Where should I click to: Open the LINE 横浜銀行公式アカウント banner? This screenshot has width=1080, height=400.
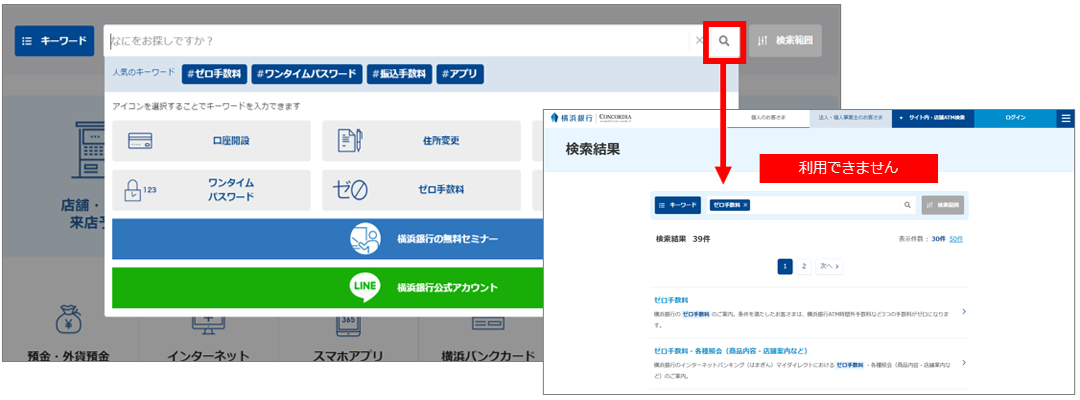327,288
